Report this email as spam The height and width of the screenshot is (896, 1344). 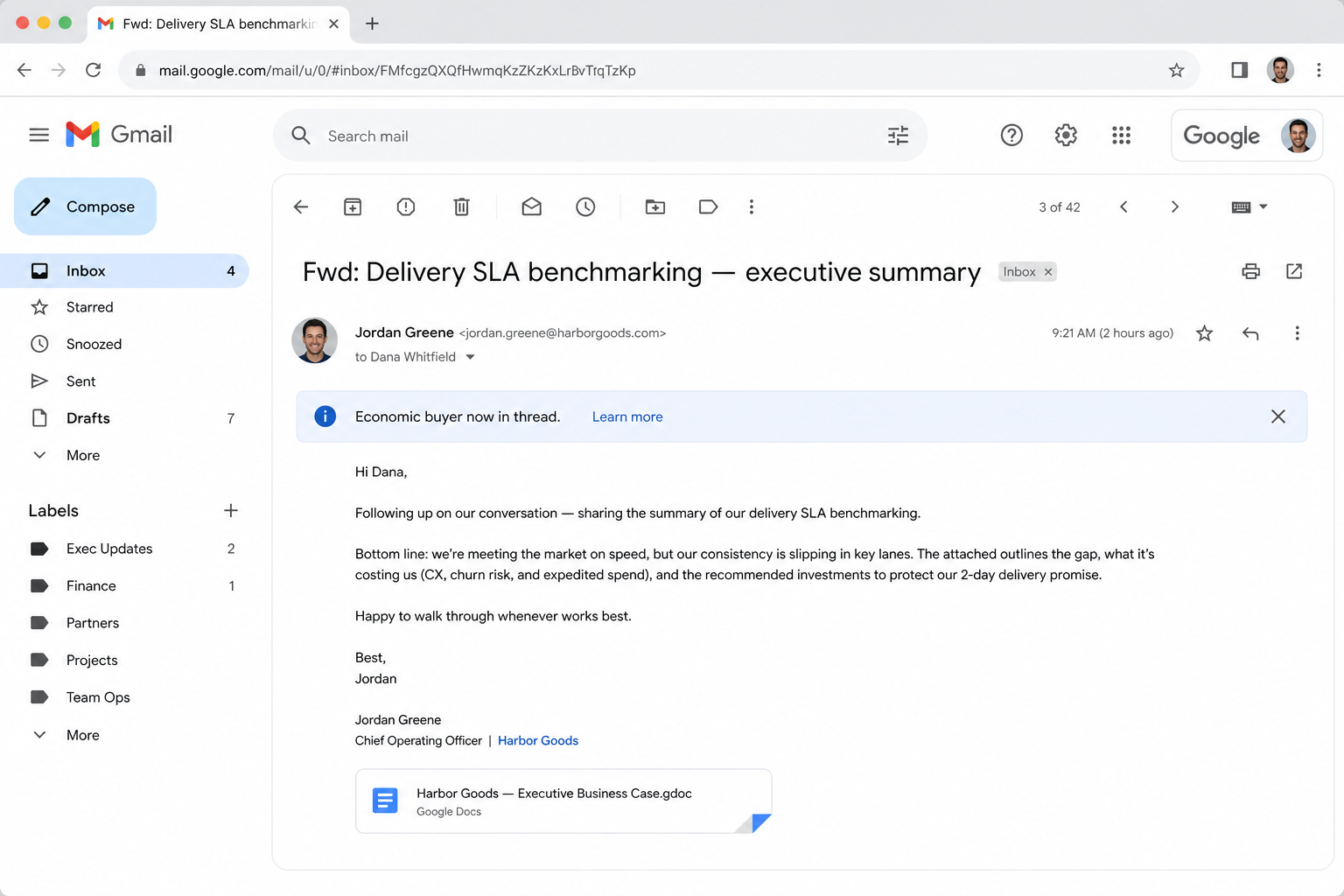(406, 207)
